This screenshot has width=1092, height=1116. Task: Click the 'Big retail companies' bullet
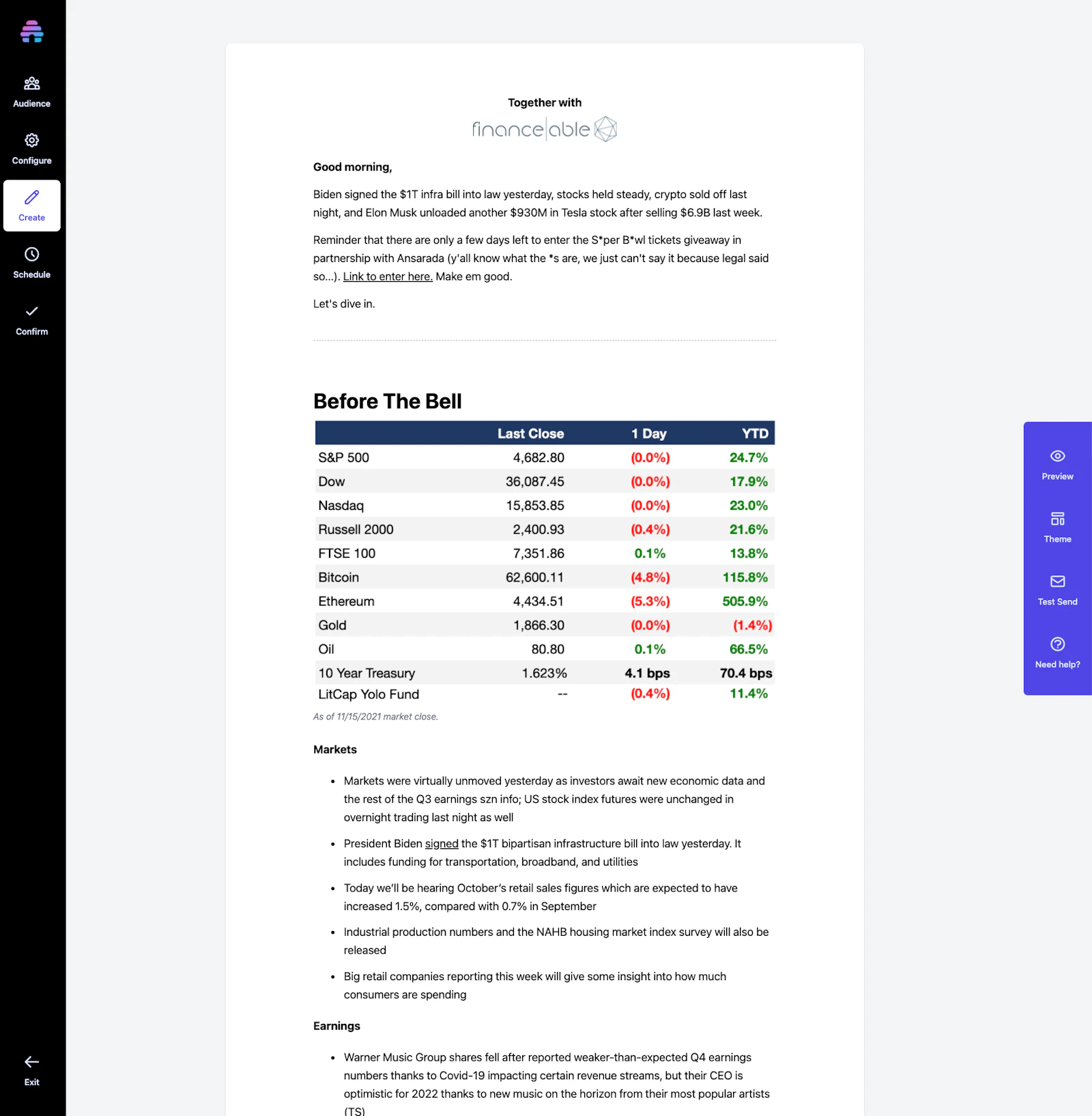click(535, 986)
